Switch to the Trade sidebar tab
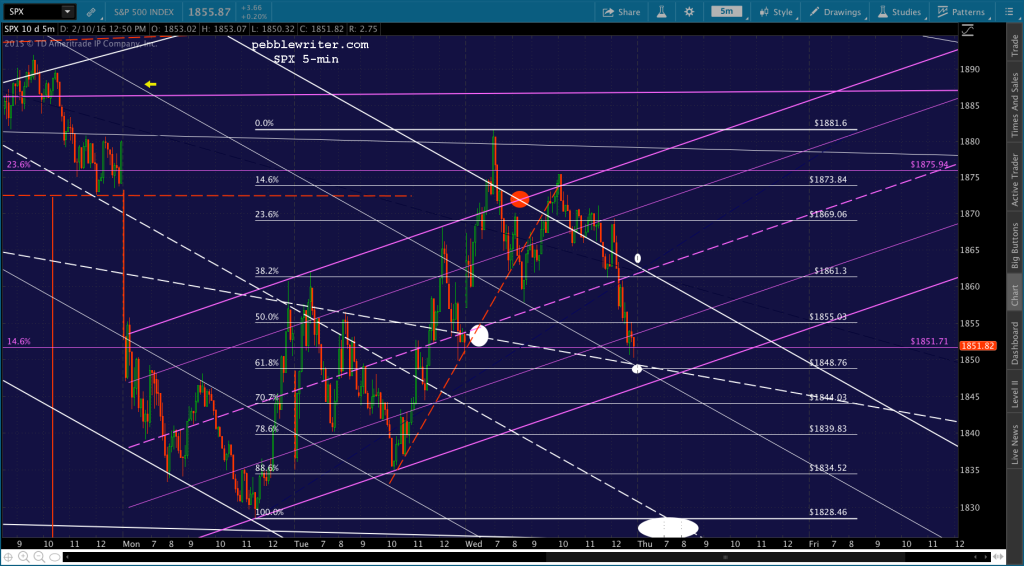This screenshot has height=566, width=1024. [x=1015, y=44]
